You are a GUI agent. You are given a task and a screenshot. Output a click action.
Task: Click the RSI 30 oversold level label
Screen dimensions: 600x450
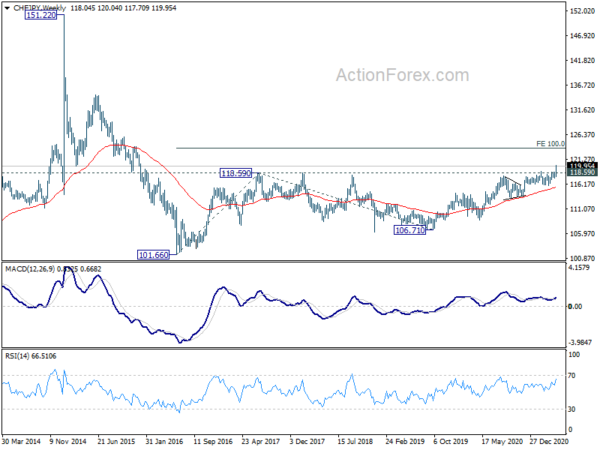coord(572,409)
